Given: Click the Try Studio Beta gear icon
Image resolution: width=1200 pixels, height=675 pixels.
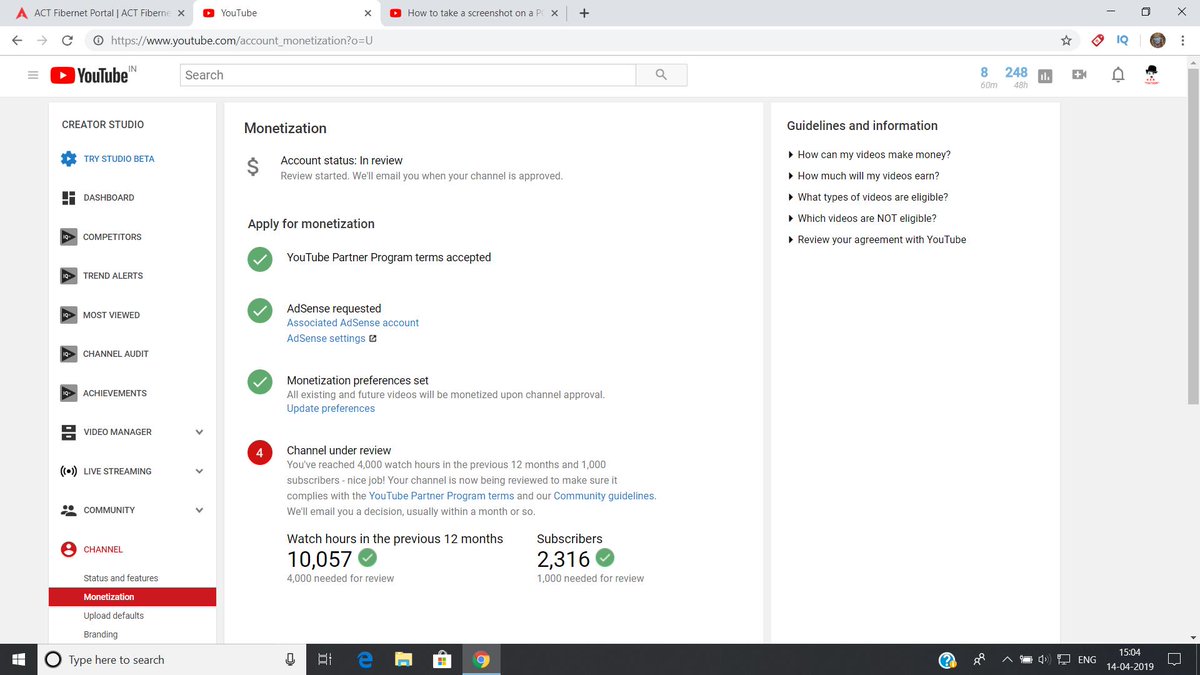Looking at the screenshot, I should (x=68, y=159).
